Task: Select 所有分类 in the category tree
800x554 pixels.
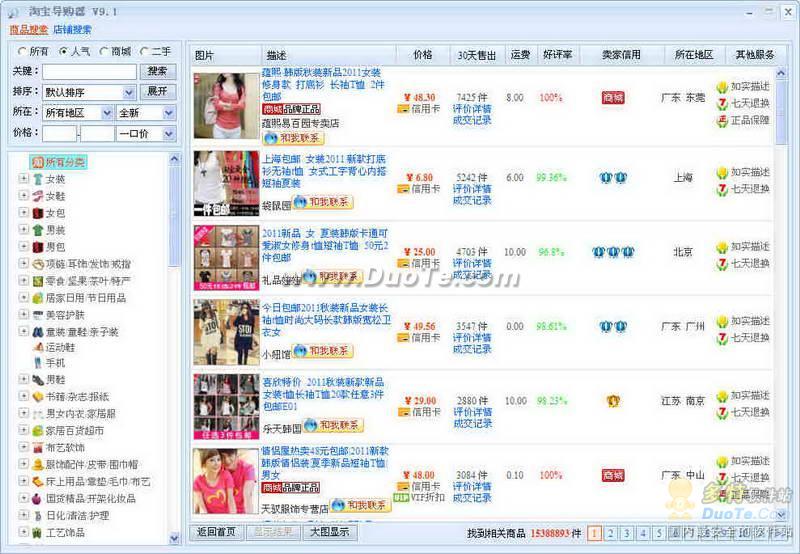Action: point(58,162)
